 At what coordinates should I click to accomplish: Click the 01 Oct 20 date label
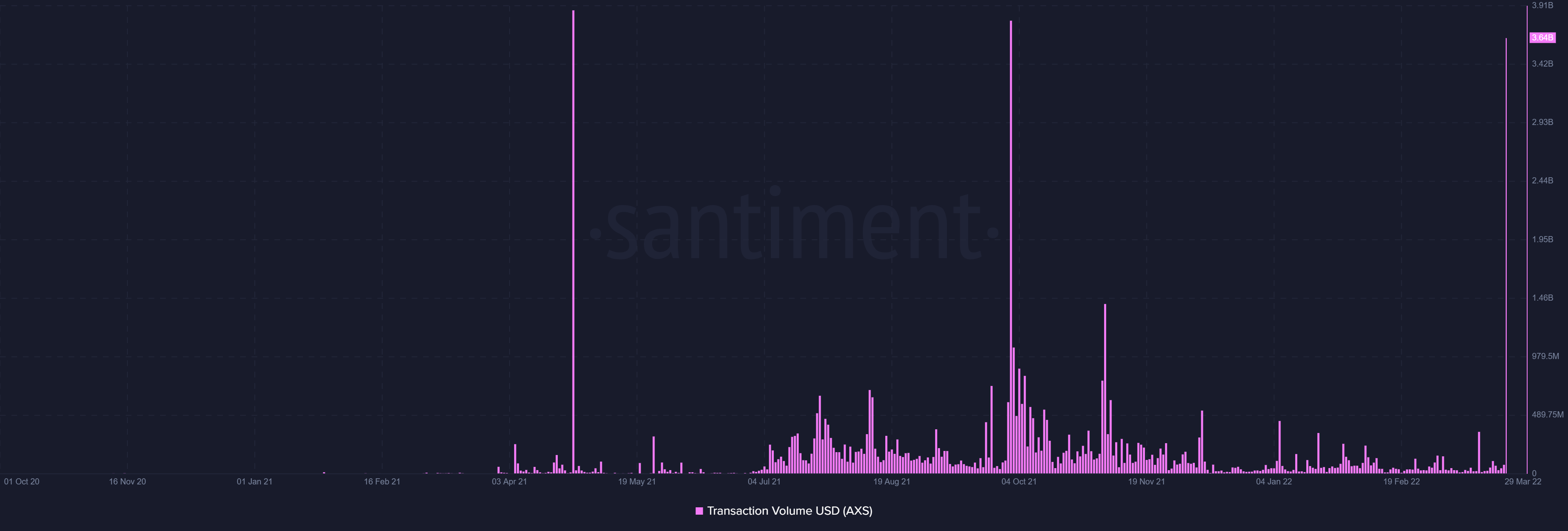point(22,482)
